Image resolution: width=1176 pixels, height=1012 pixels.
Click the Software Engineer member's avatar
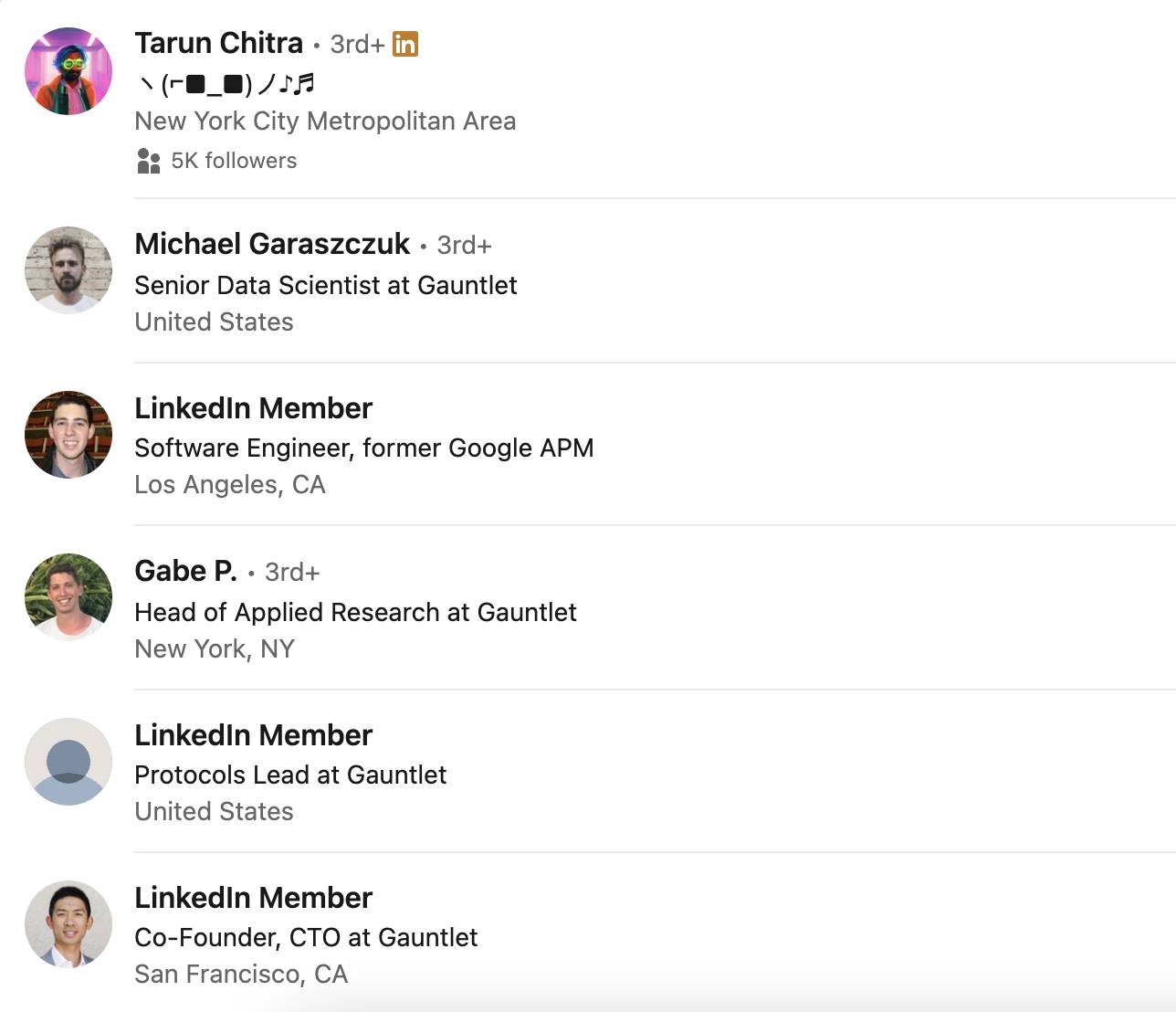(x=68, y=435)
